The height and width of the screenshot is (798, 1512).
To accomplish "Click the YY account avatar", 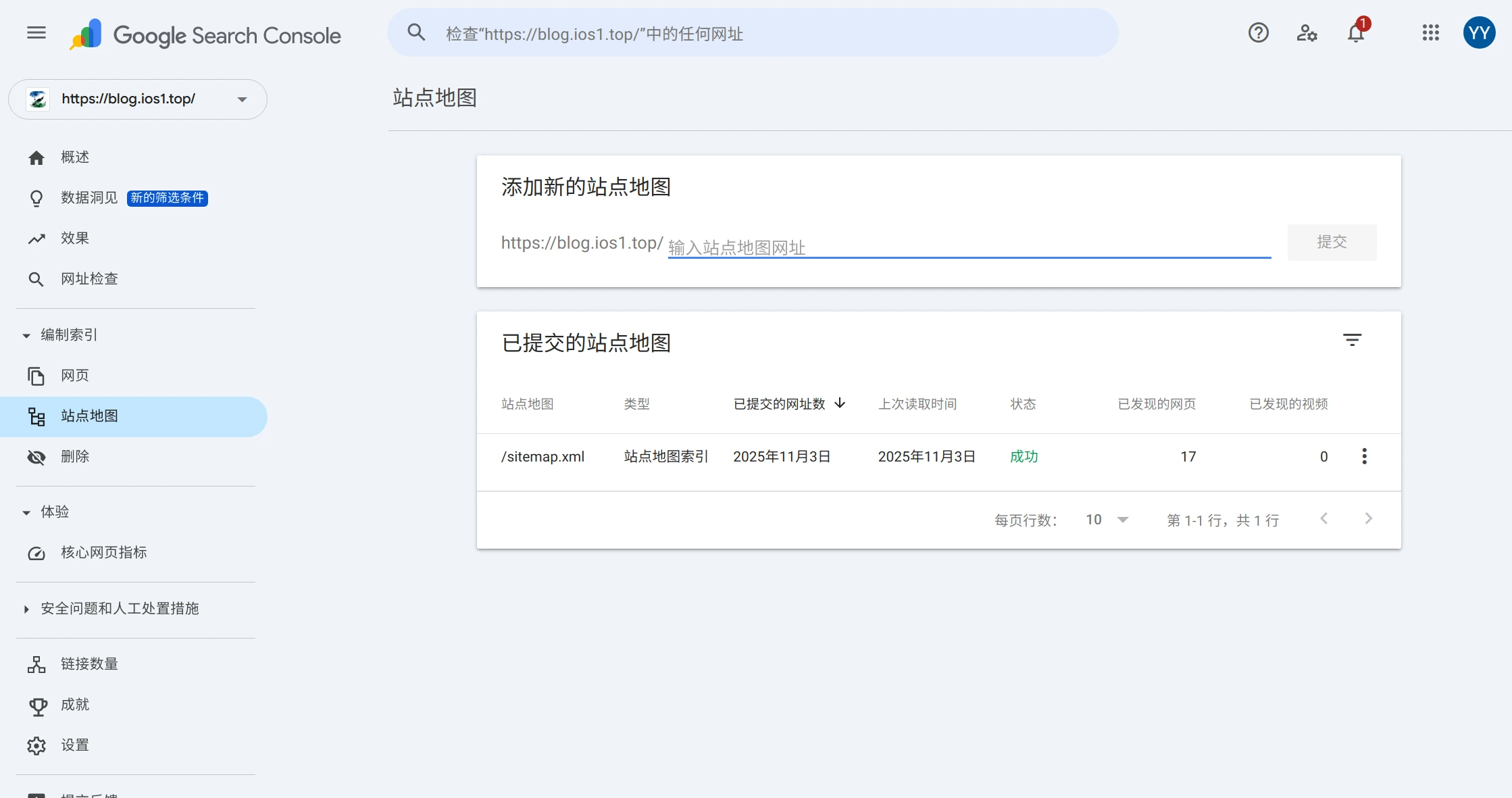I will point(1479,32).
